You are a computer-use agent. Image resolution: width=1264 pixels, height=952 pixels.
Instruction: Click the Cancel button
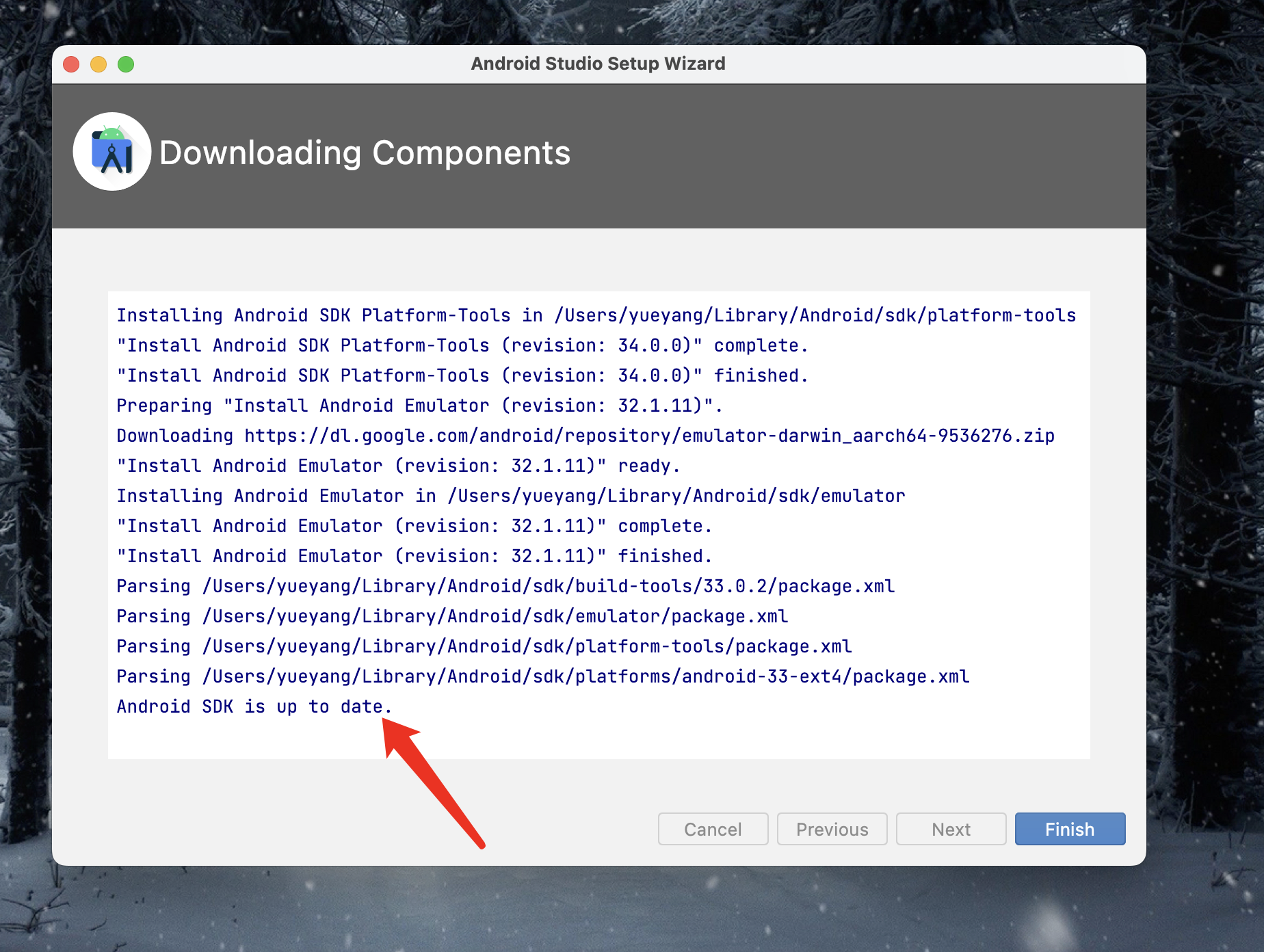[x=713, y=829]
